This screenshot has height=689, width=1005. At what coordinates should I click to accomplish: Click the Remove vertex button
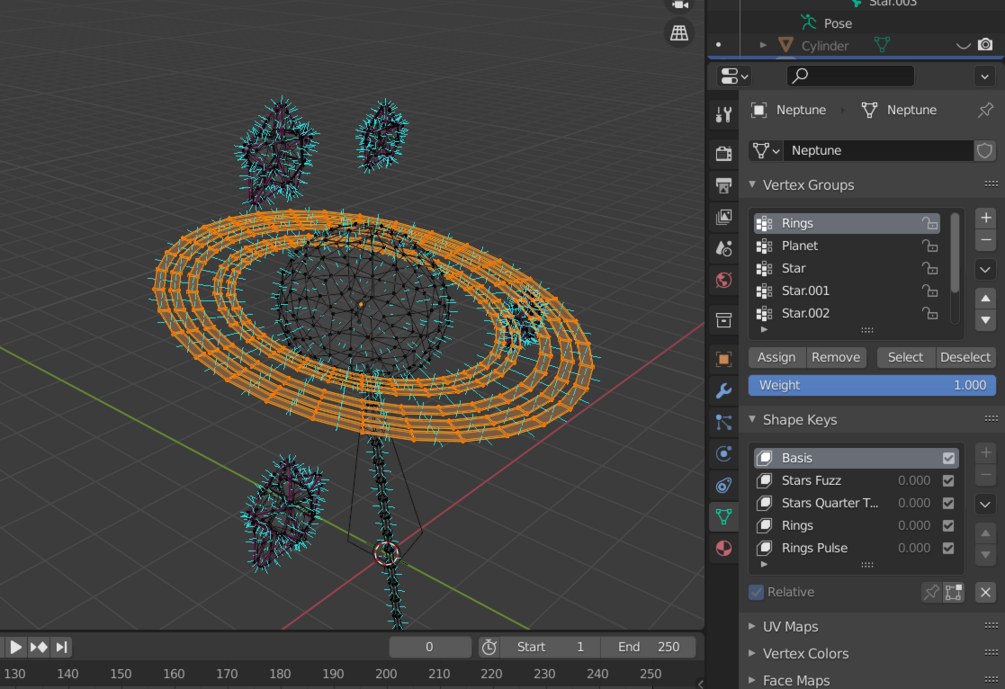(836, 357)
